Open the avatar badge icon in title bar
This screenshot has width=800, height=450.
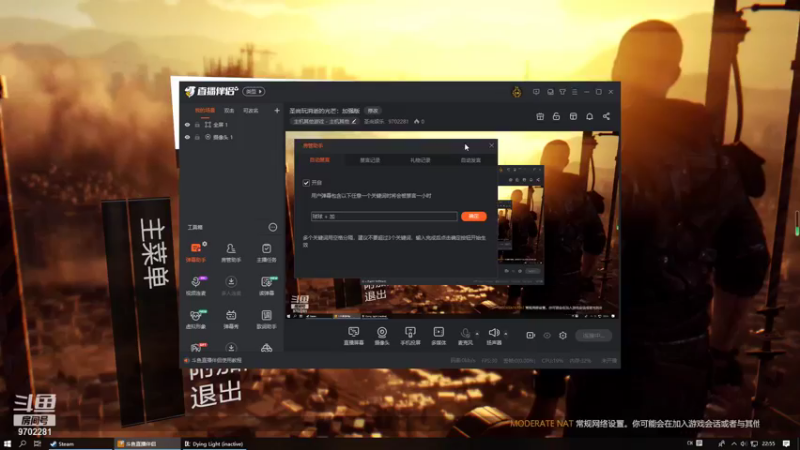tap(517, 92)
